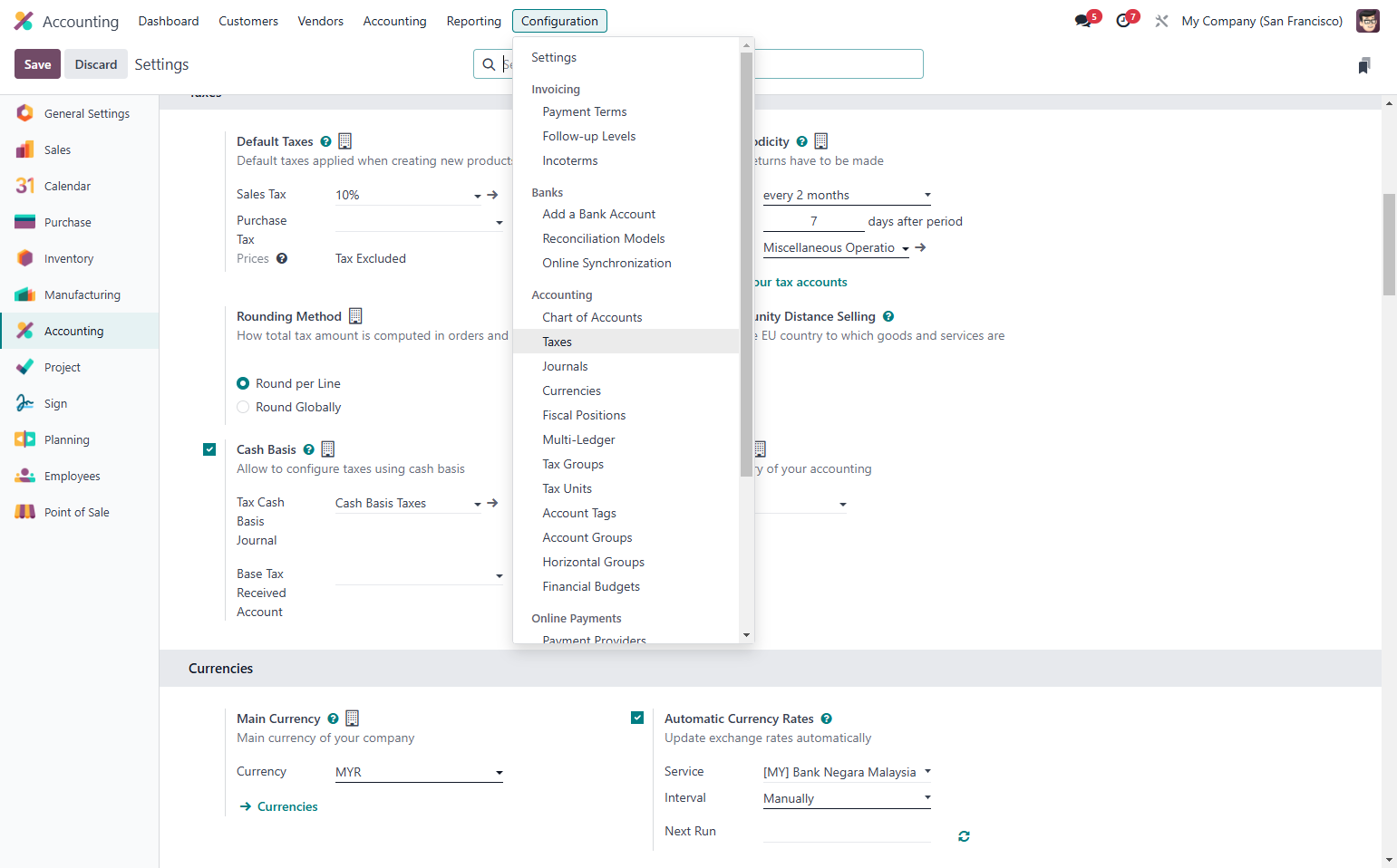Click help icon next to Main Currency

(333, 719)
